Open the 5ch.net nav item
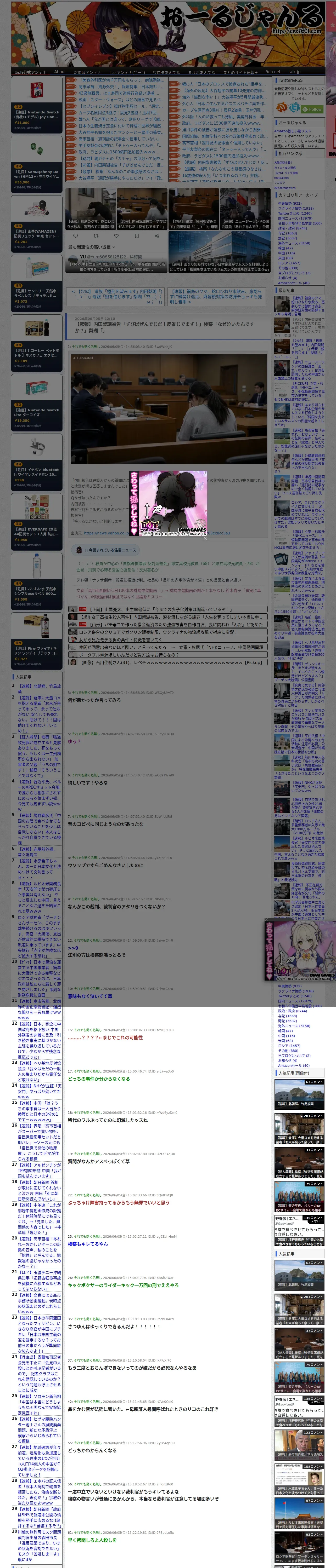The image size is (336, 1568). click(x=273, y=72)
